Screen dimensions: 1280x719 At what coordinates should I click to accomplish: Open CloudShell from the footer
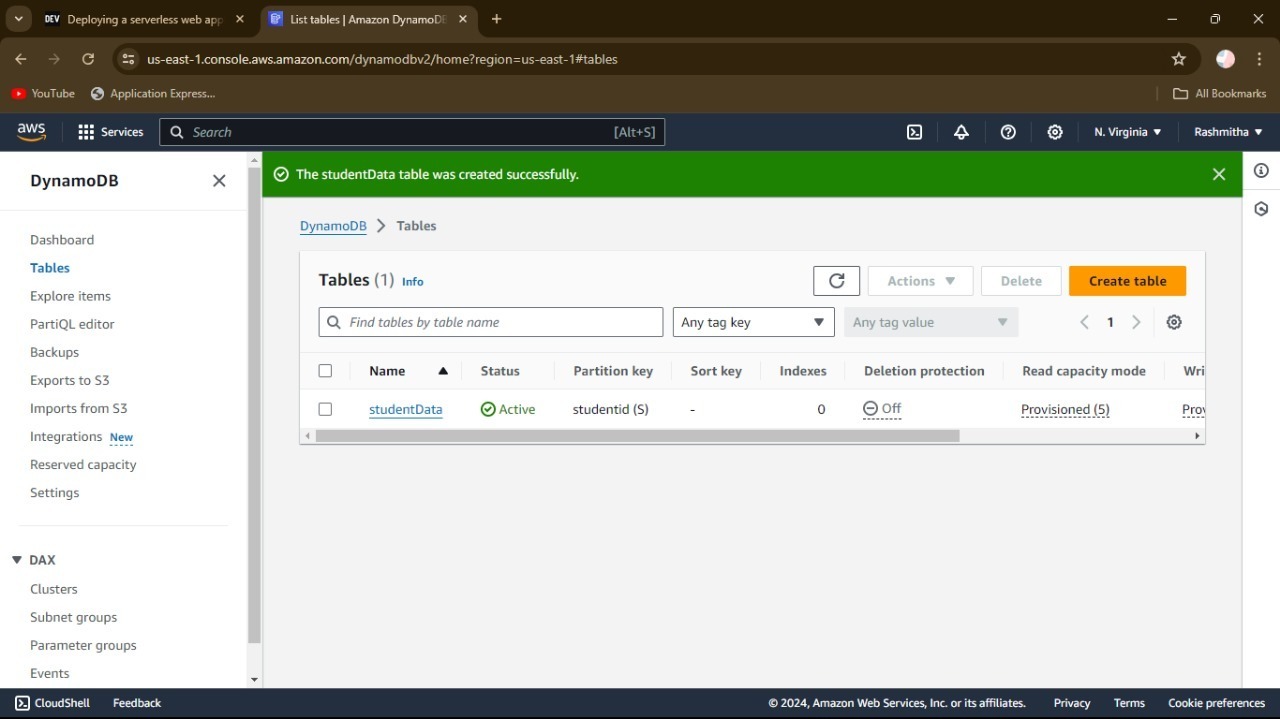[x=53, y=703]
